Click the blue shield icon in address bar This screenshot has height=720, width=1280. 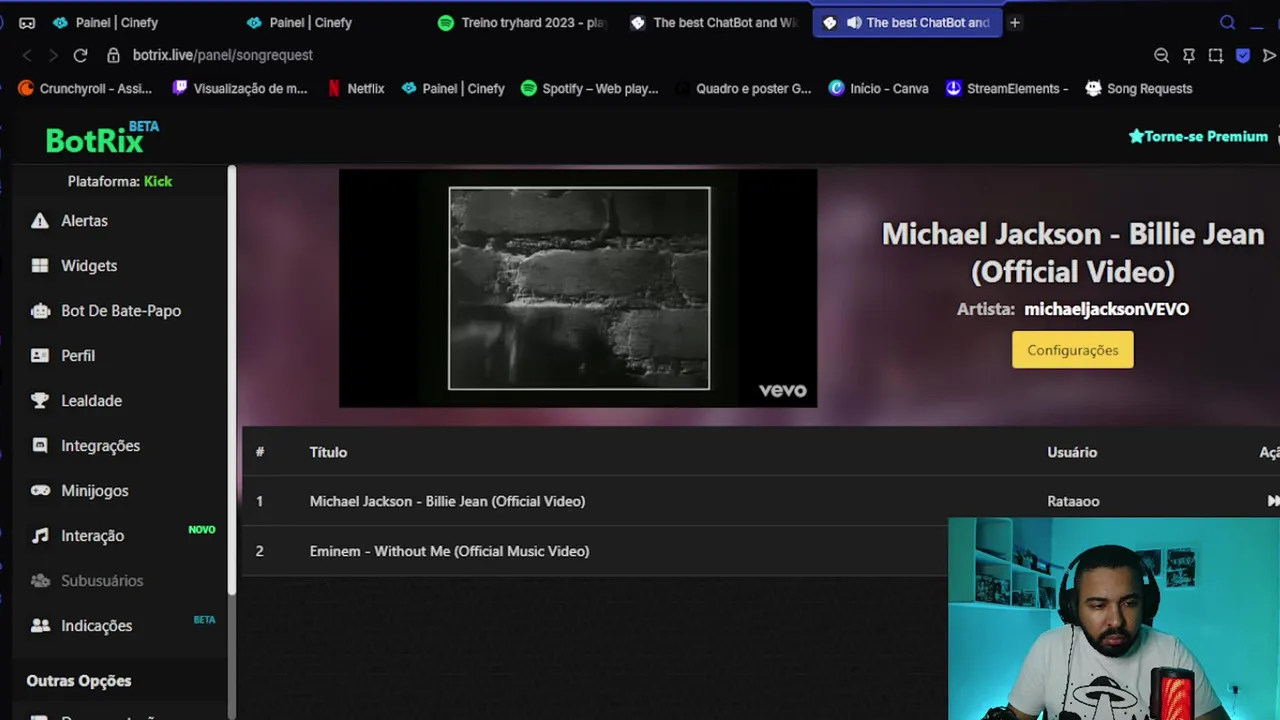coord(1243,55)
